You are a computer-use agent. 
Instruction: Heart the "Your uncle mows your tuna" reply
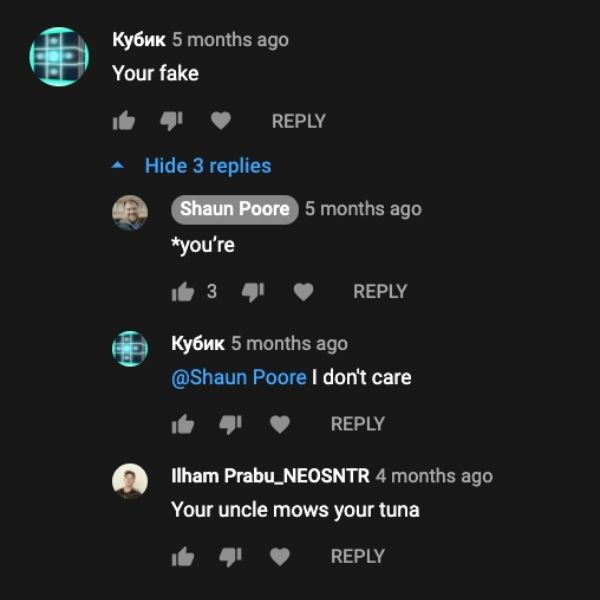click(280, 557)
